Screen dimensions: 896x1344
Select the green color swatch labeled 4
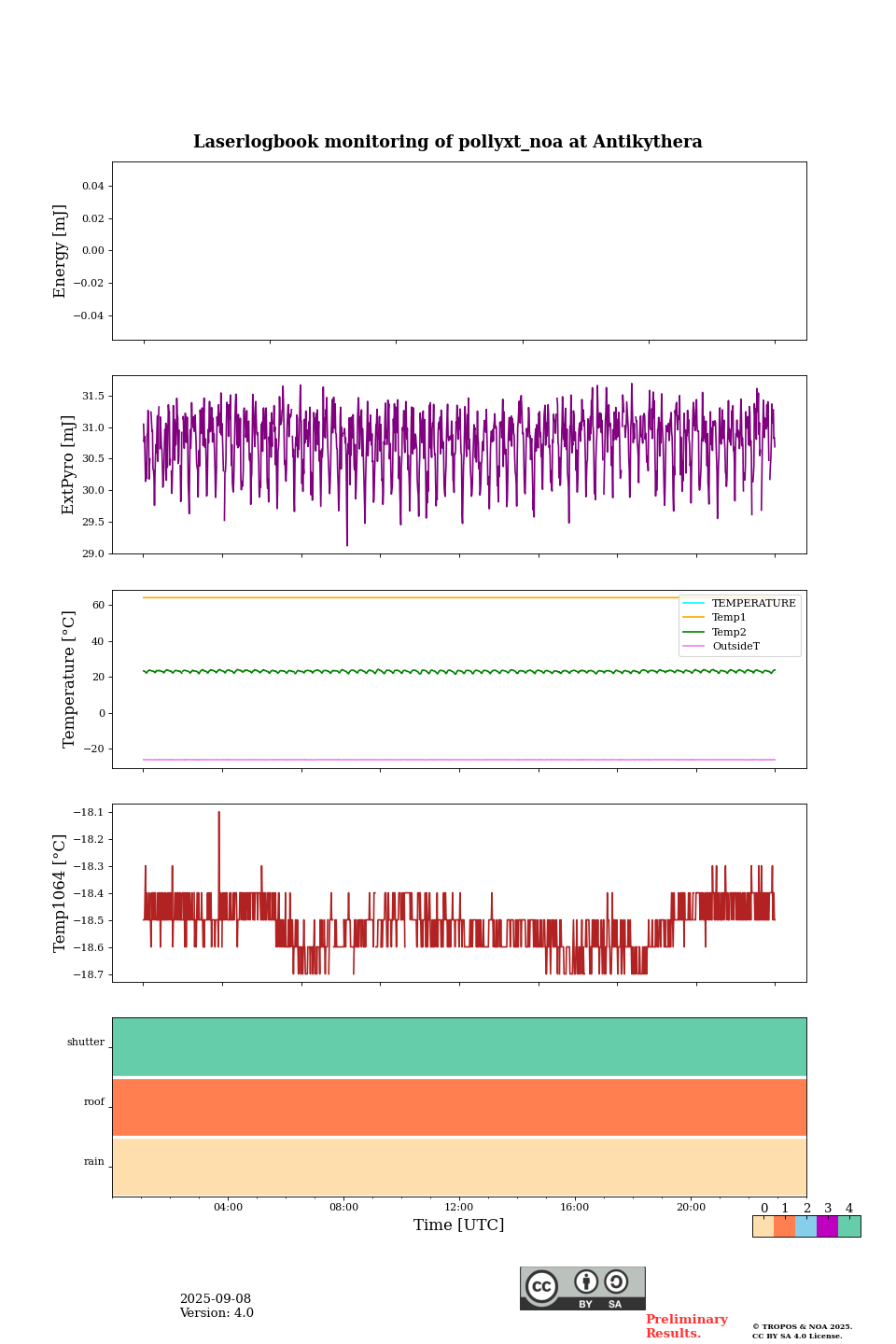[849, 1226]
